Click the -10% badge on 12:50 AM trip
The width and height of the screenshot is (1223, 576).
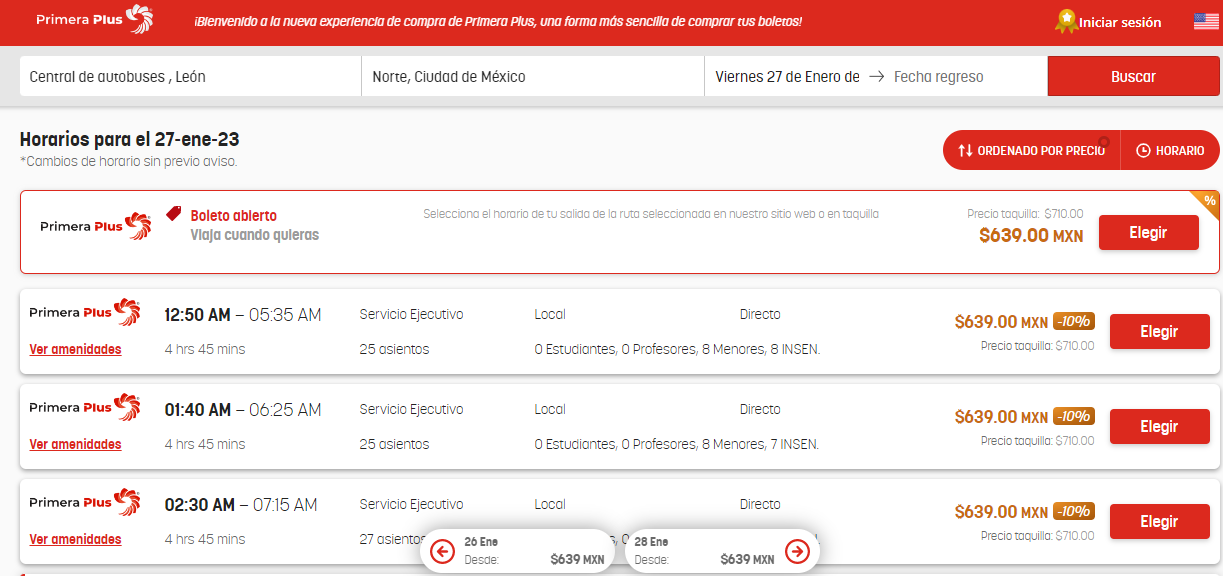(x=1074, y=321)
